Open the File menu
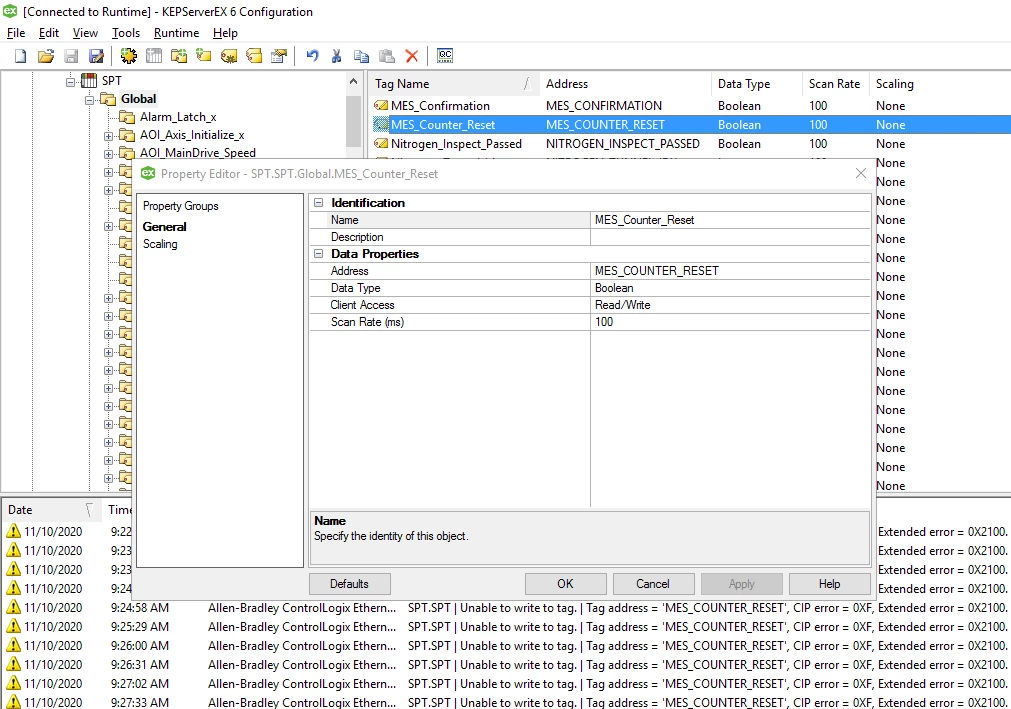Viewport: 1011px width, 709px height. coord(15,33)
